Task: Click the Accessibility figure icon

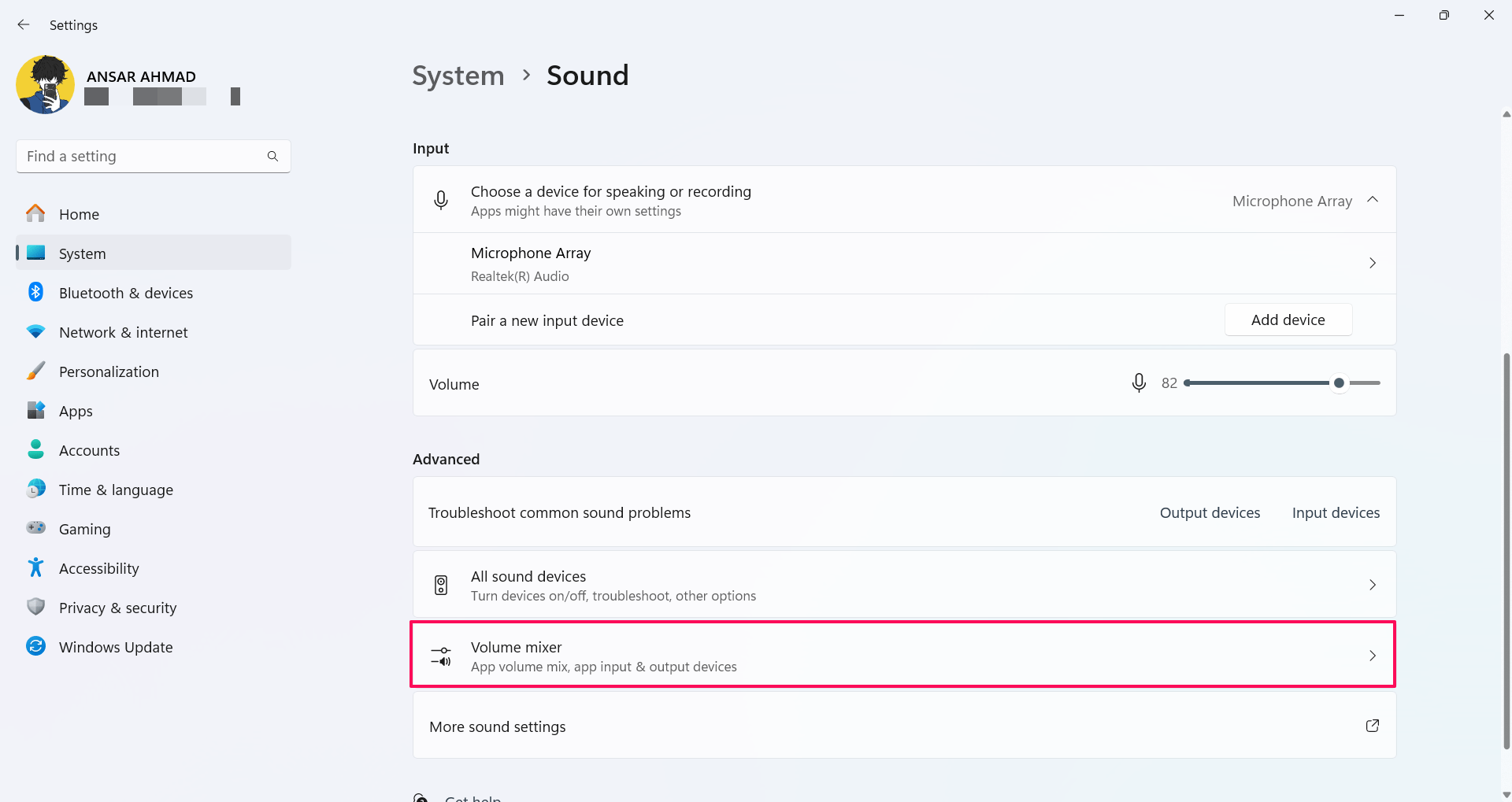Action: click(35, 567)
